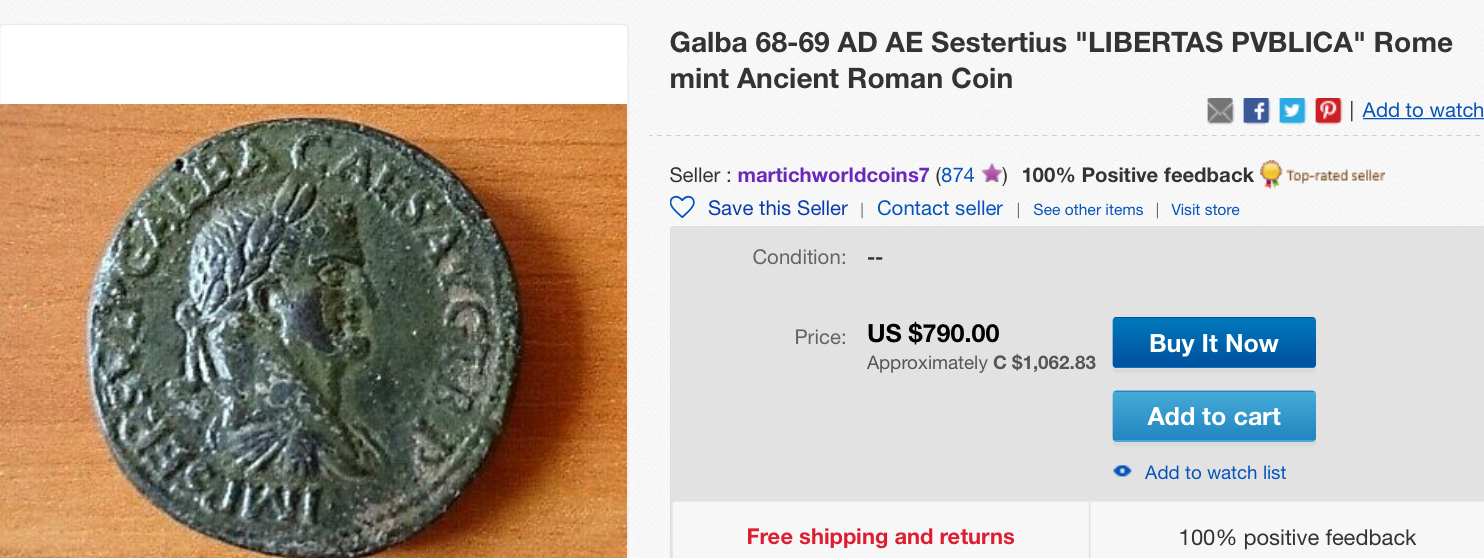Open See other items link
The width and height of the screenshot is (1484, 558).
(x=1087, y=209)
